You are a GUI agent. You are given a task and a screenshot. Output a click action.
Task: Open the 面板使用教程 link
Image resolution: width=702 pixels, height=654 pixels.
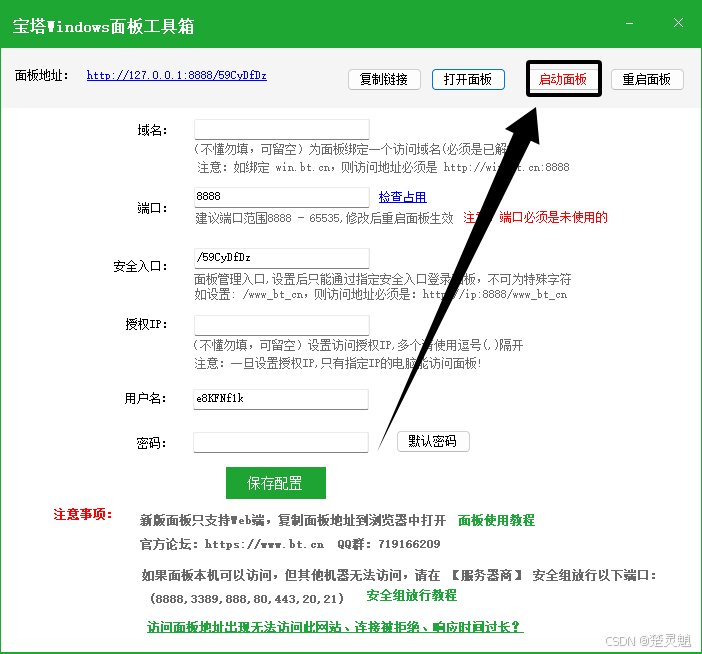click(x=496, y=520)
